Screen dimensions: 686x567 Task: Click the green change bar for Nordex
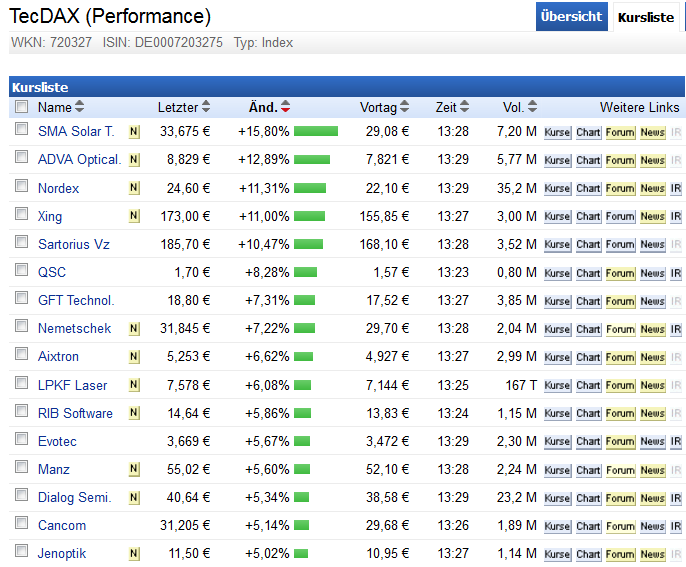click(x=310, y=188)
